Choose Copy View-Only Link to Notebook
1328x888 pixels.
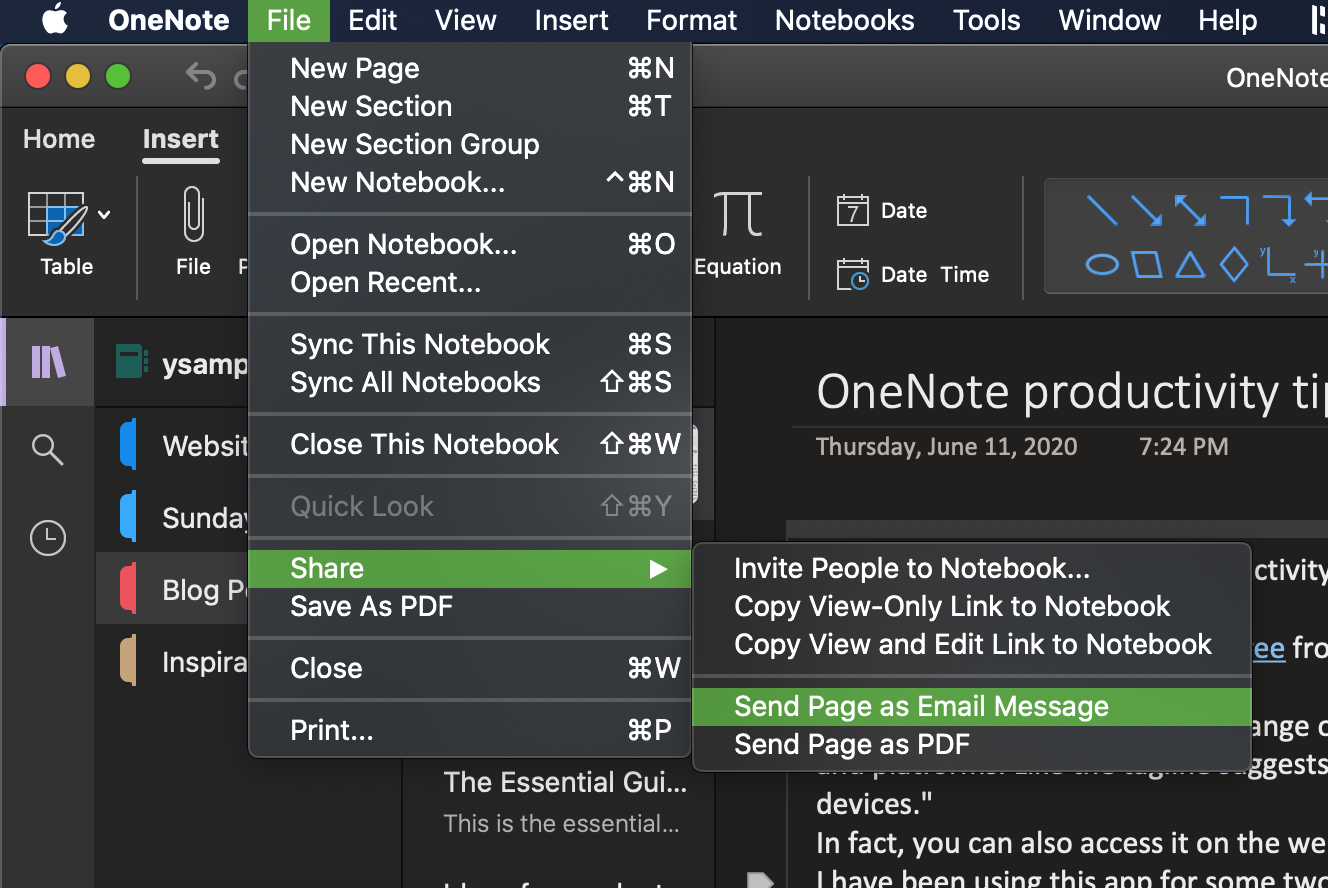(971, 606)
